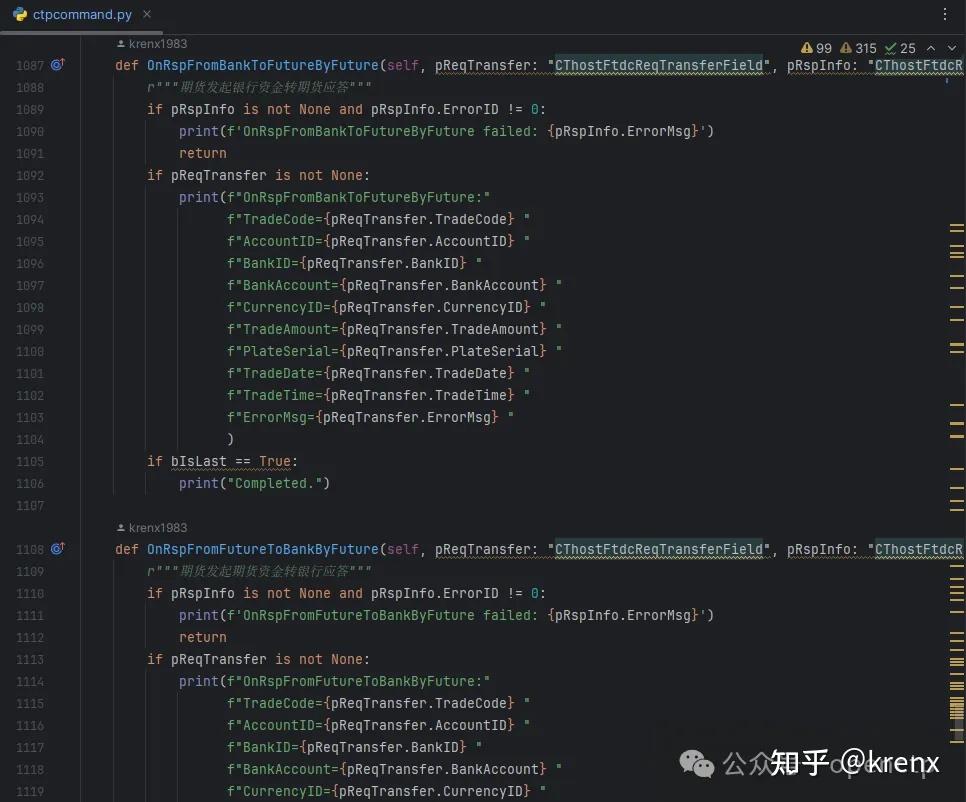Click line number 1089 in gutter
The image size is (966, 802).
point(30,110)
